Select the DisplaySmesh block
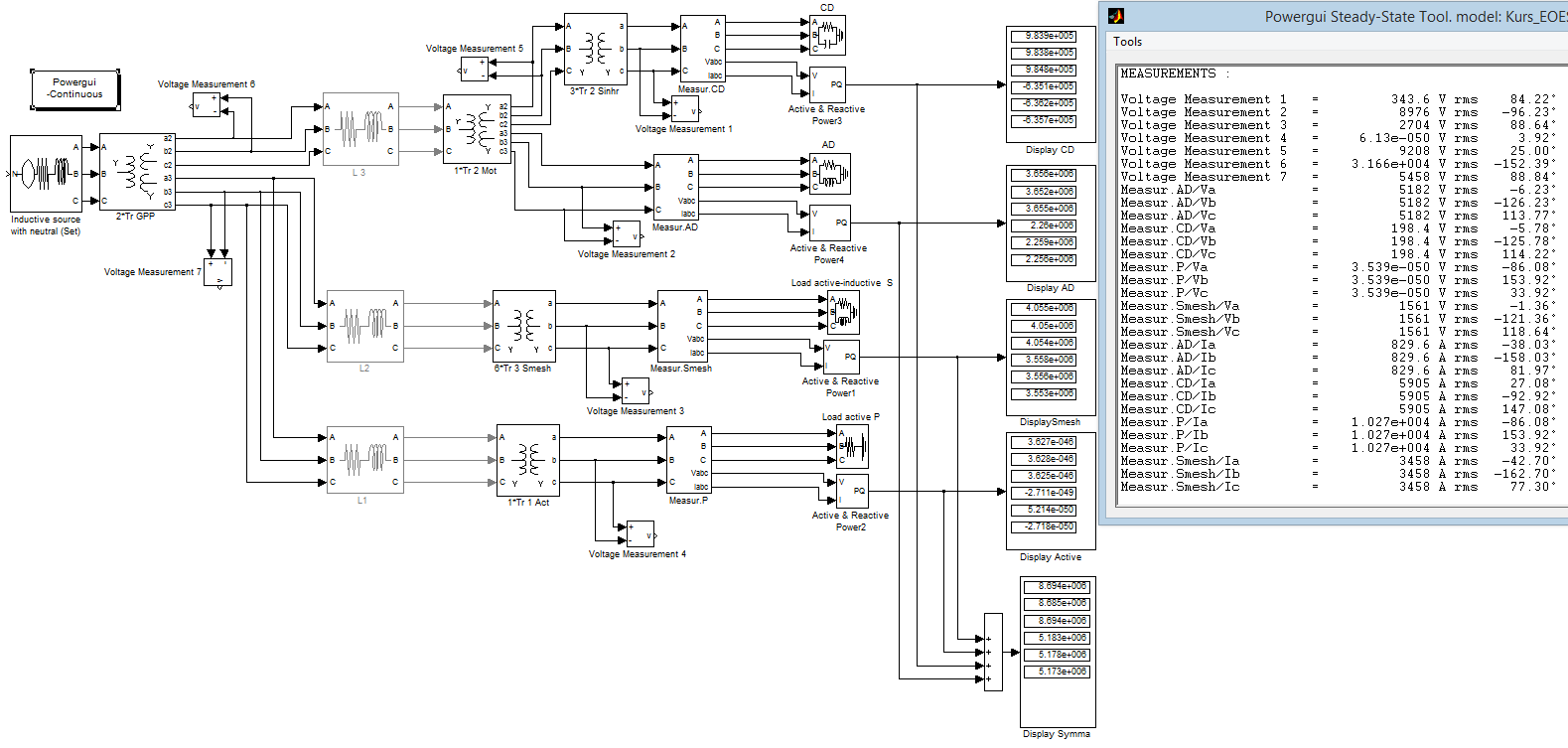The width and height of the screenshot is (1568, 748). coord(1051,358)
